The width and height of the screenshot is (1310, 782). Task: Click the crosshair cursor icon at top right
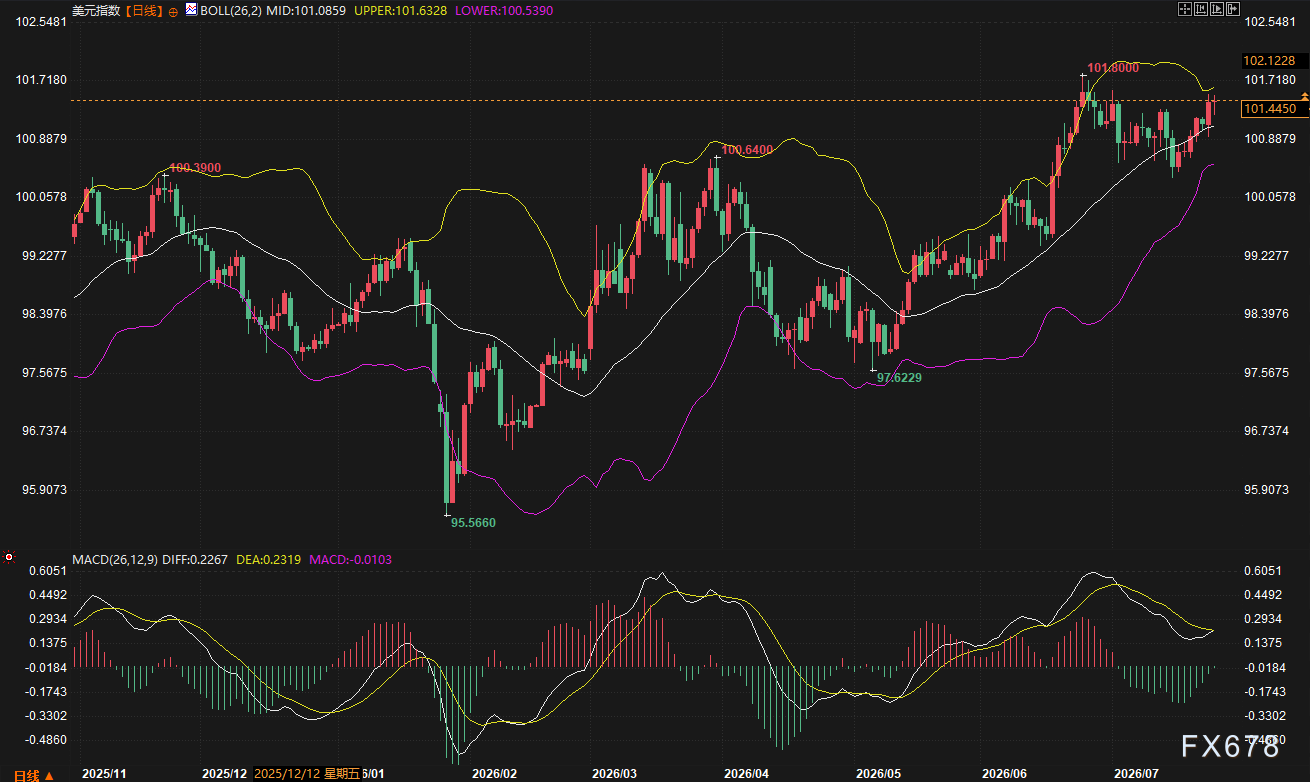pos(1185,9)
